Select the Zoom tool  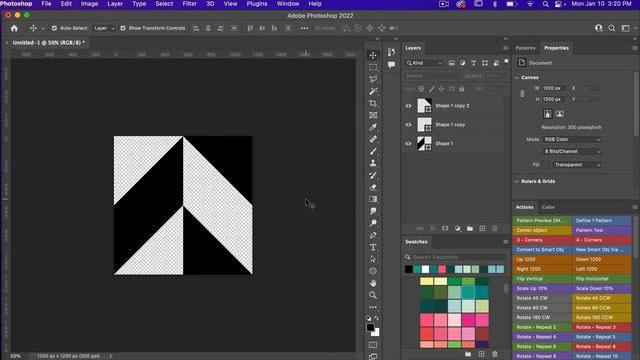tap(373, 295)
